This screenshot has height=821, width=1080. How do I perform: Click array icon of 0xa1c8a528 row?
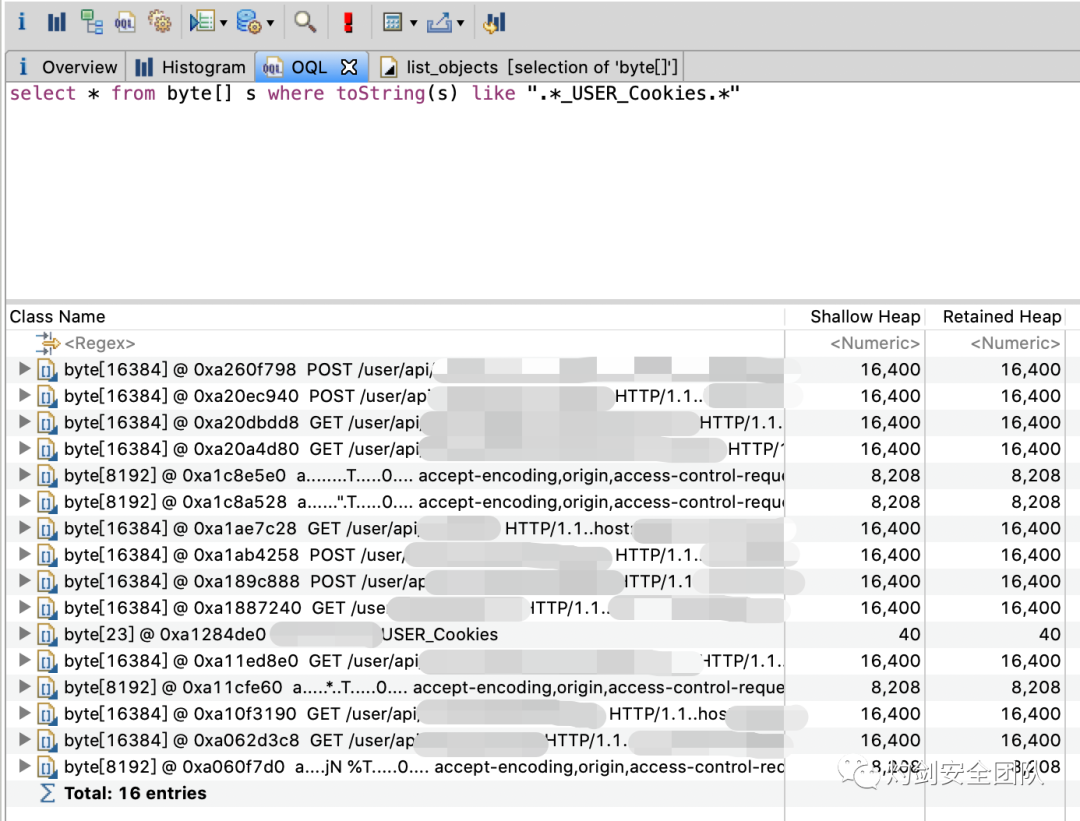pyautogui.click(x=47, y=502)
